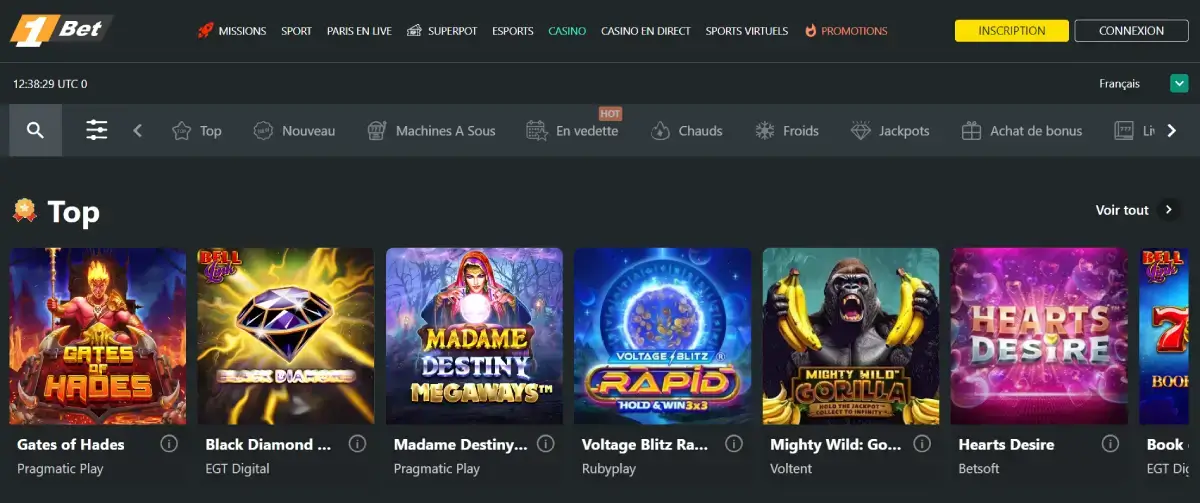
Task: Open the Casino menu item
Action: 567,31
